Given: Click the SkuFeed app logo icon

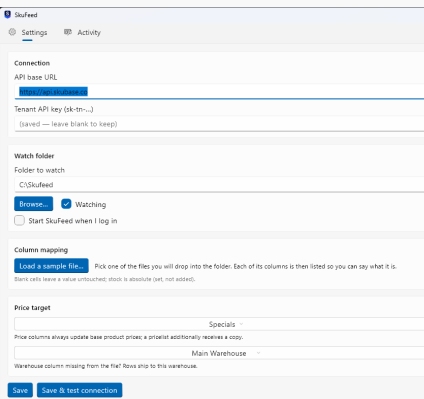Looking at the screenshot, I should (x=7, y=15).
